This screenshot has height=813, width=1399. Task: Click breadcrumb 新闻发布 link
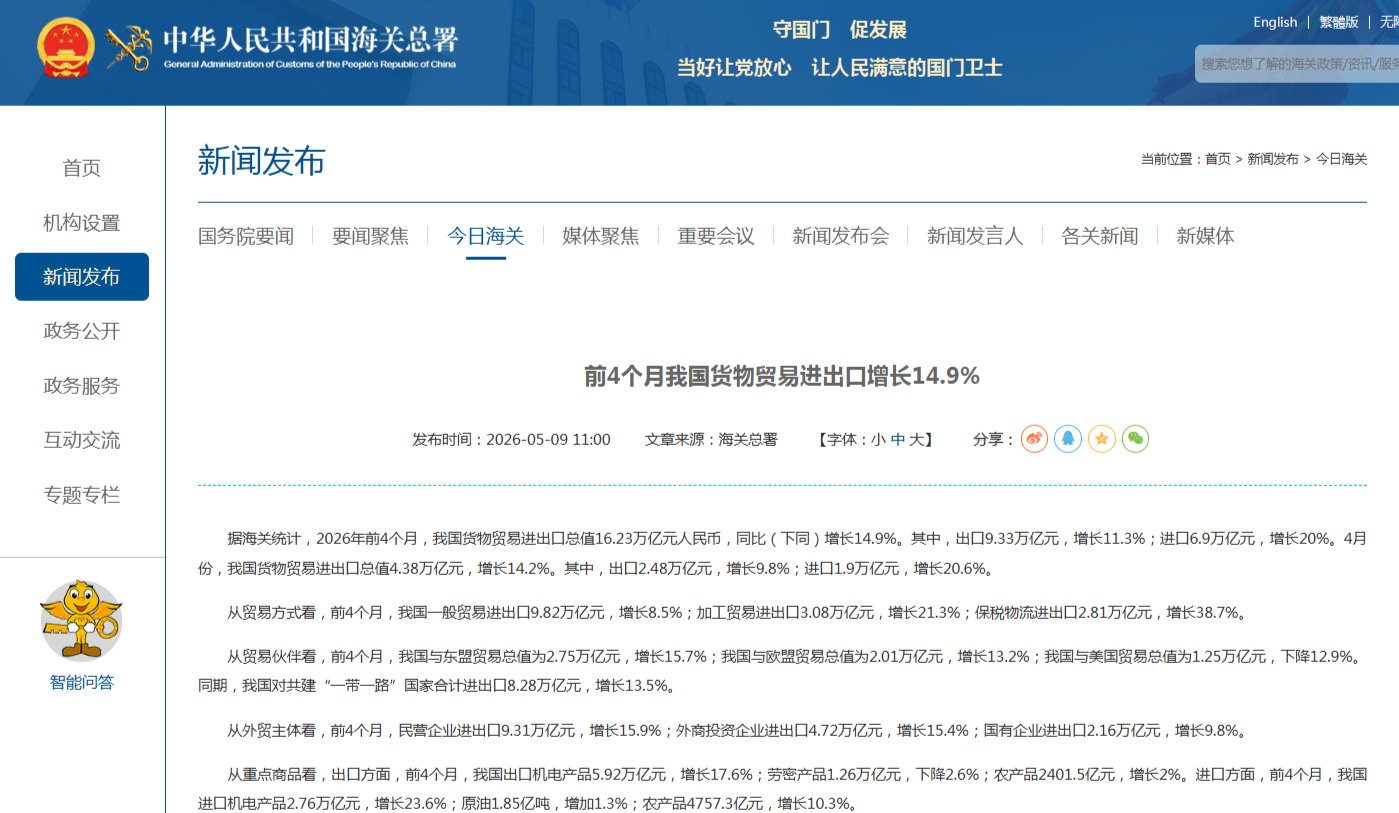click(x=1273, y=159)
